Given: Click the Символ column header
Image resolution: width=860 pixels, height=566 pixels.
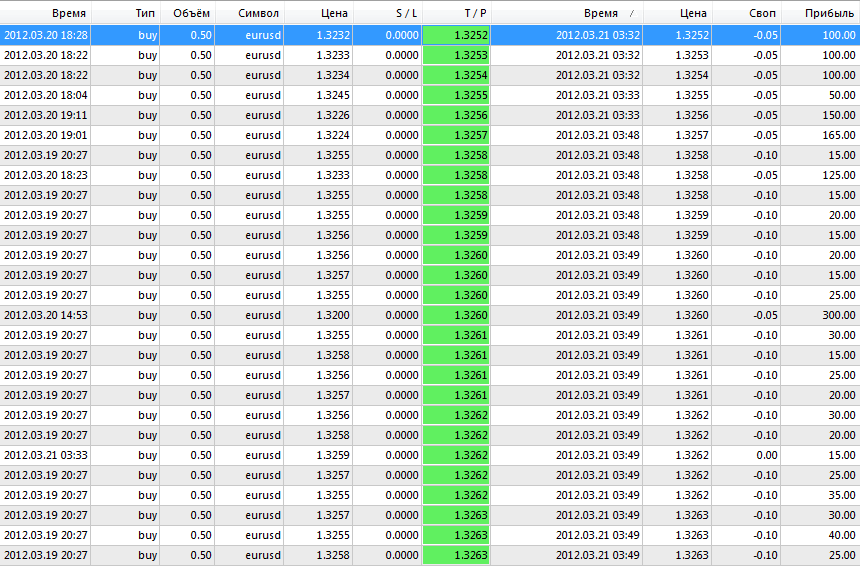Looking at the screenshot, I should pos(250,13).
